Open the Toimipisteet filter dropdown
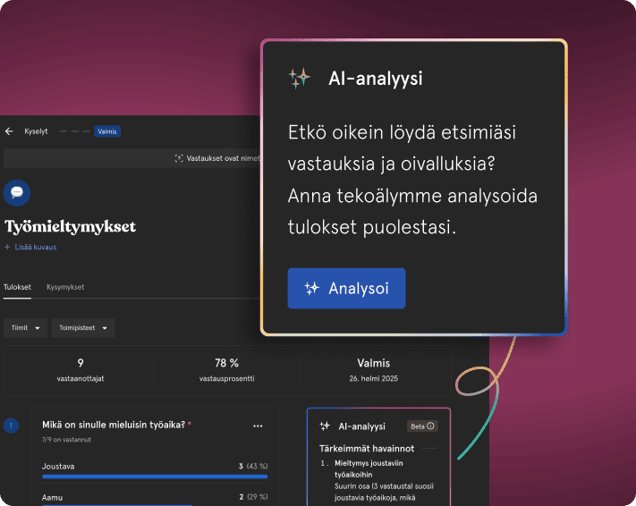The image size is (636, 506). (83, 328)
